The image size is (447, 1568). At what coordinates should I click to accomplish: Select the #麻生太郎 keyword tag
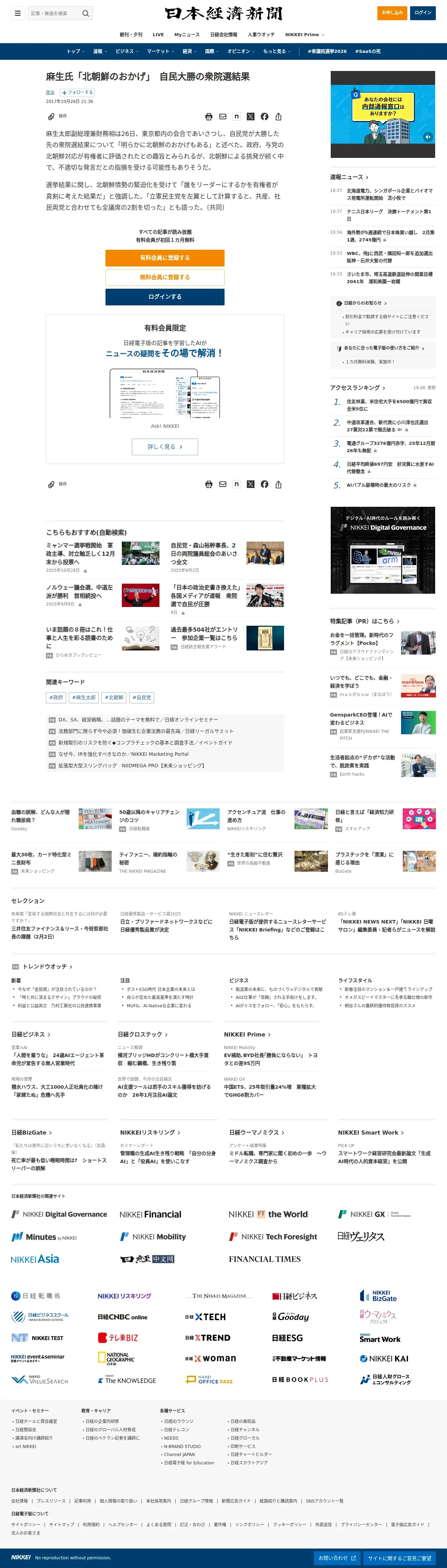84,698
